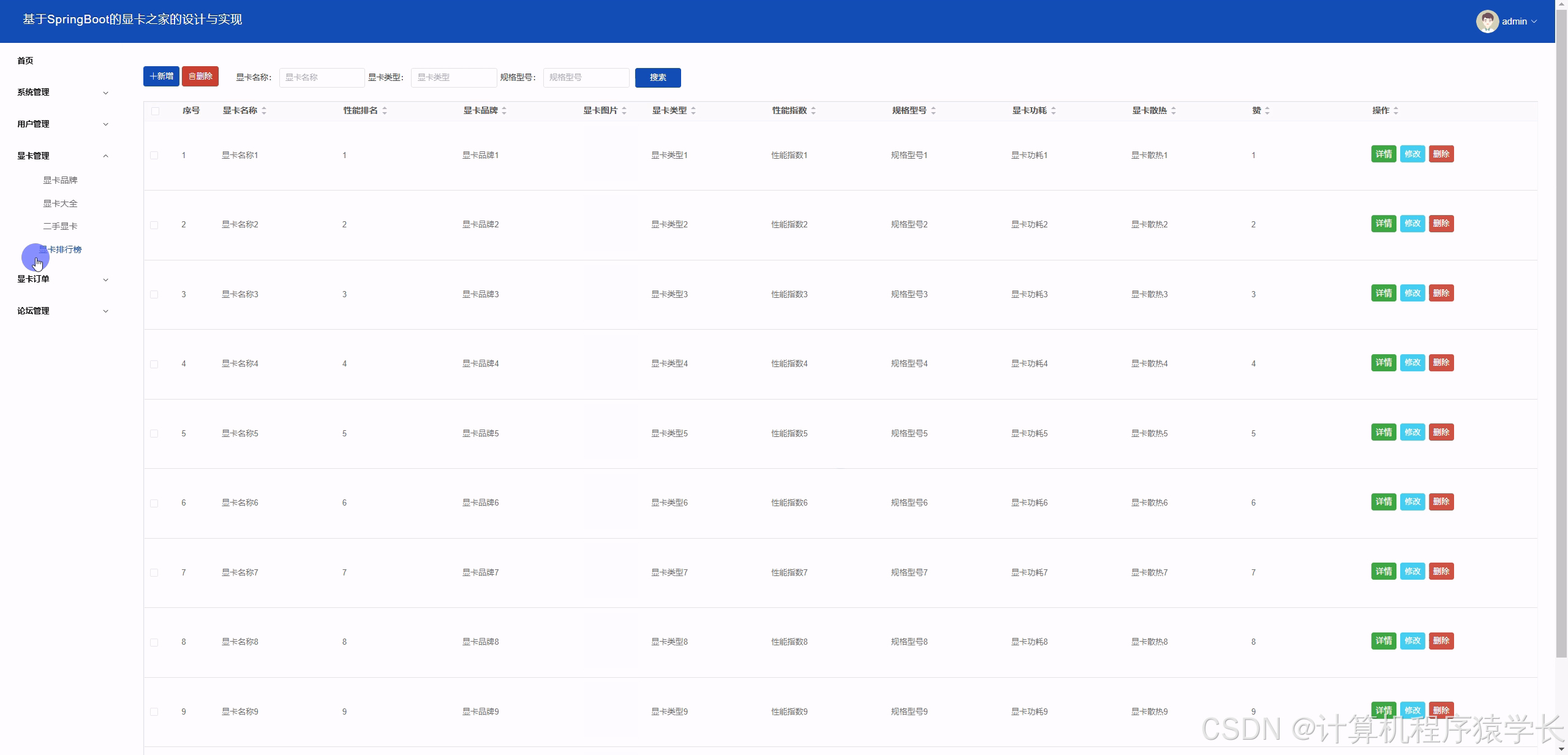The height and width of the screenshot is (755, 1568).
Task: Sort by 显卡名称 column arrows
Action: [x=264, y=111]
